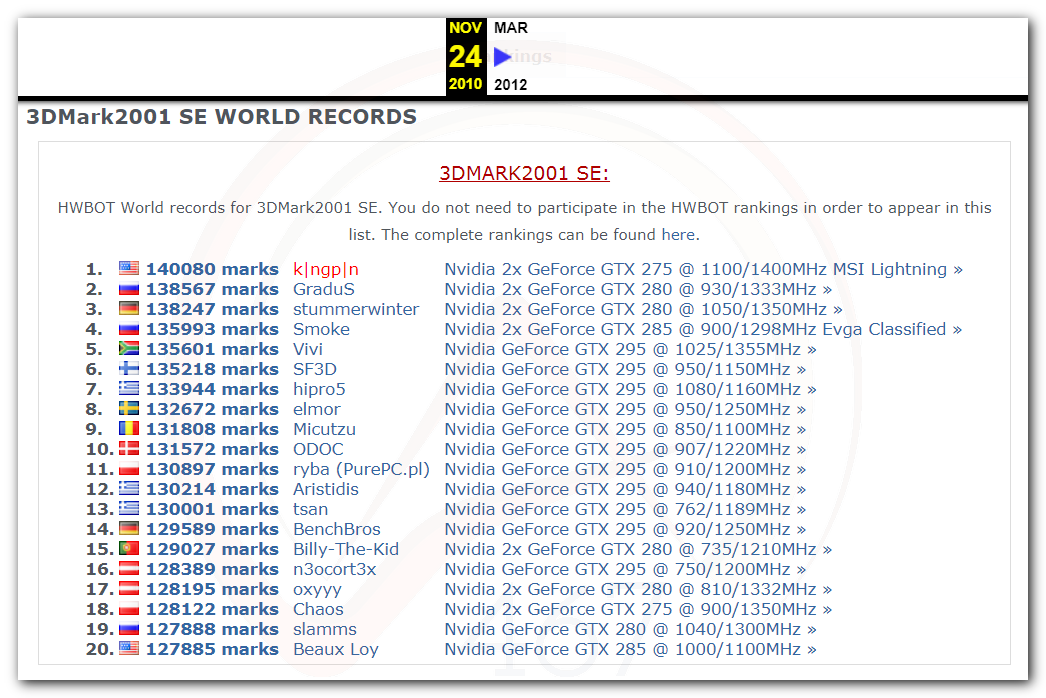Open the 135601 marks score link
Viewport: 1046px width, 698px height.
[212, 349]
